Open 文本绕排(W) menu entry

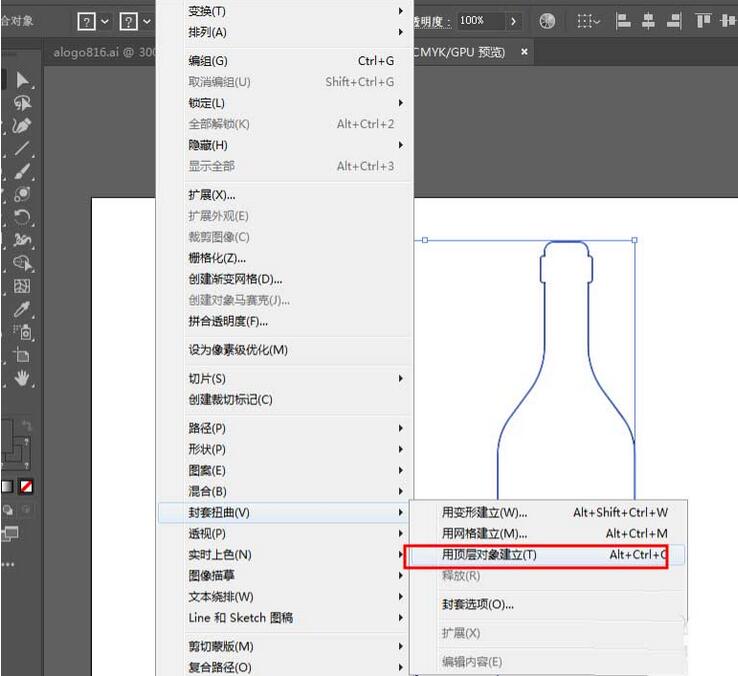point(285,597)
